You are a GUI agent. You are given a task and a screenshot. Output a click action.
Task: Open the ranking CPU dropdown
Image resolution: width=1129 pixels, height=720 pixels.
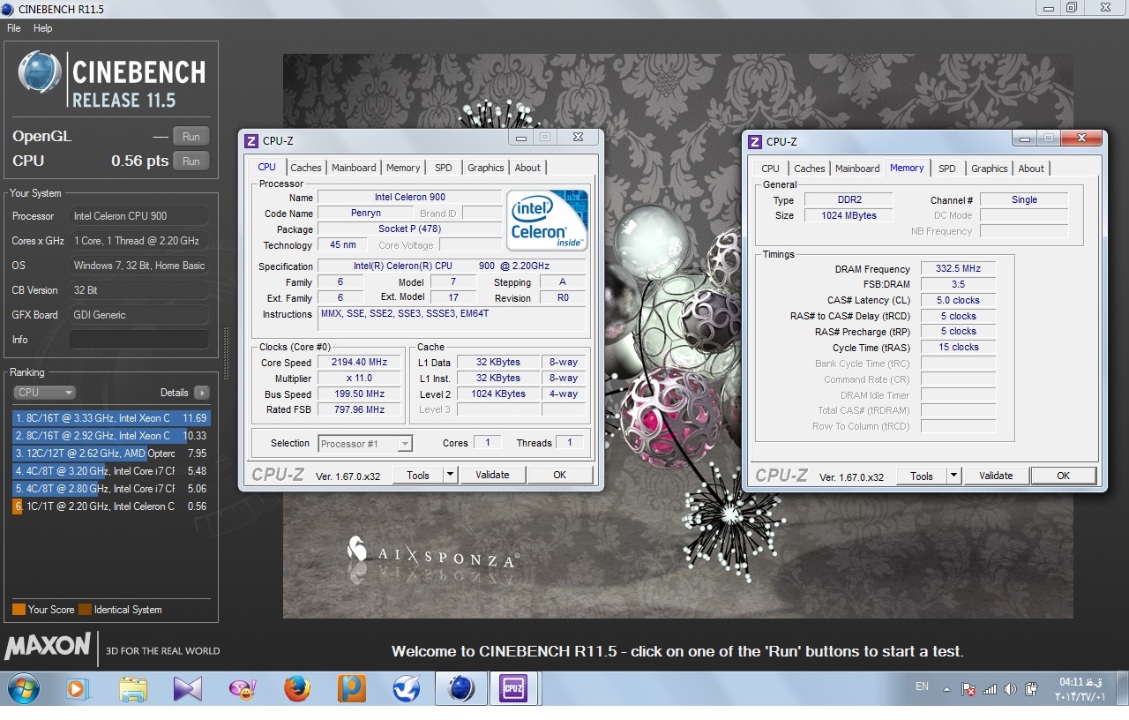click(44, 392)
